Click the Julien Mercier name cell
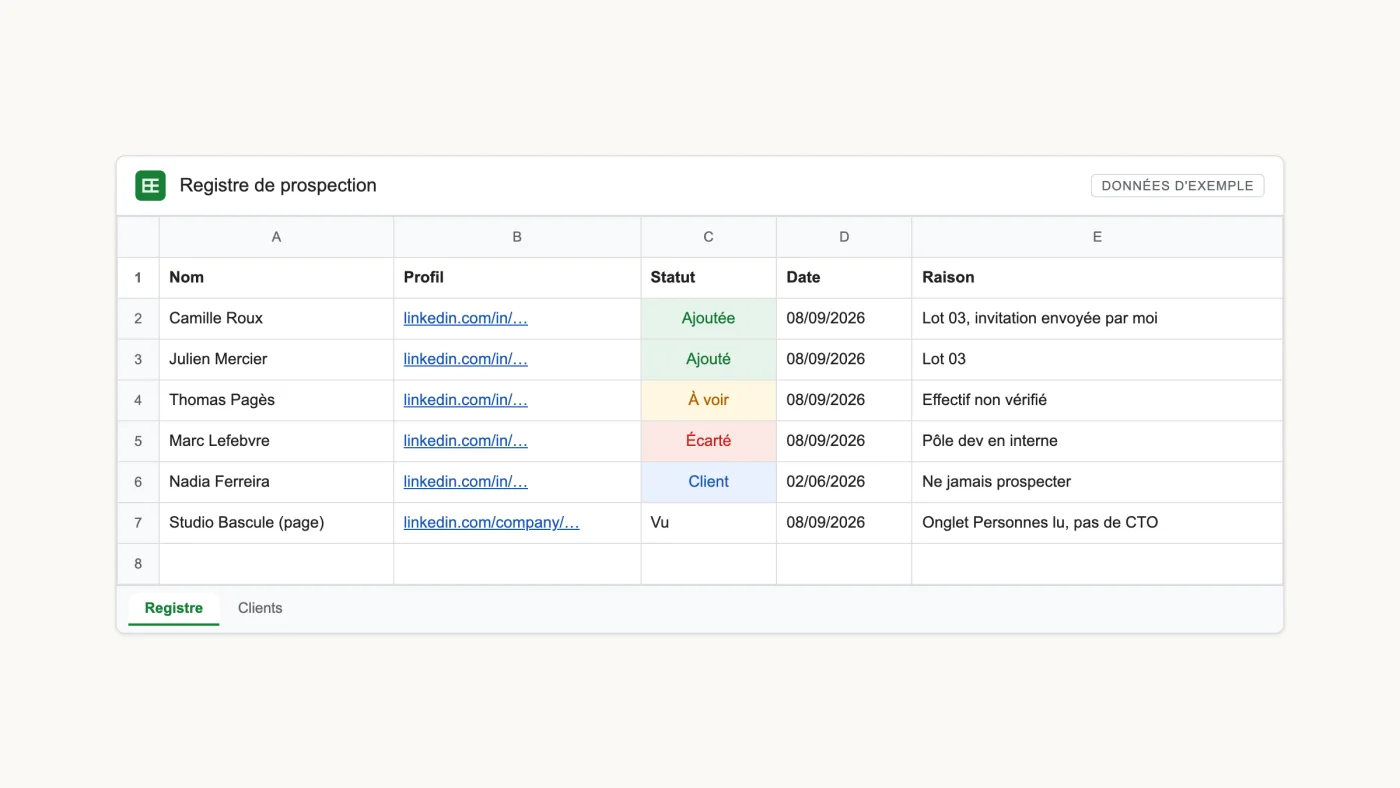 (x=276, y=360)
